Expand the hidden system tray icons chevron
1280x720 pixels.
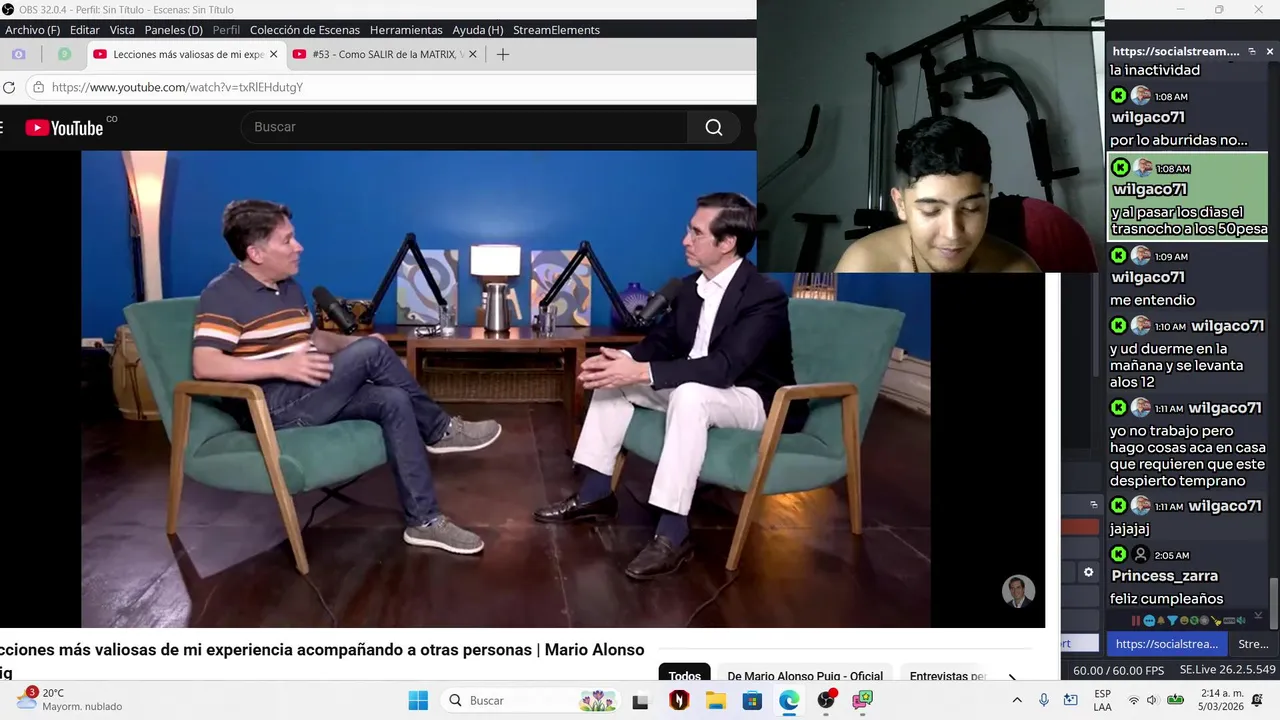click(1017, 700)
